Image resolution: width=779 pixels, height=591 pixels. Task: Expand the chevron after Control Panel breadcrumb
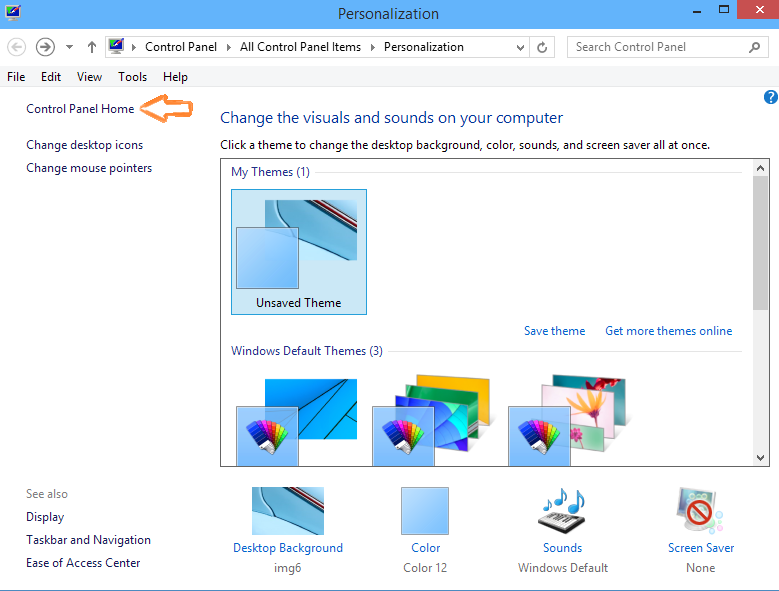[x=229, y=47]
